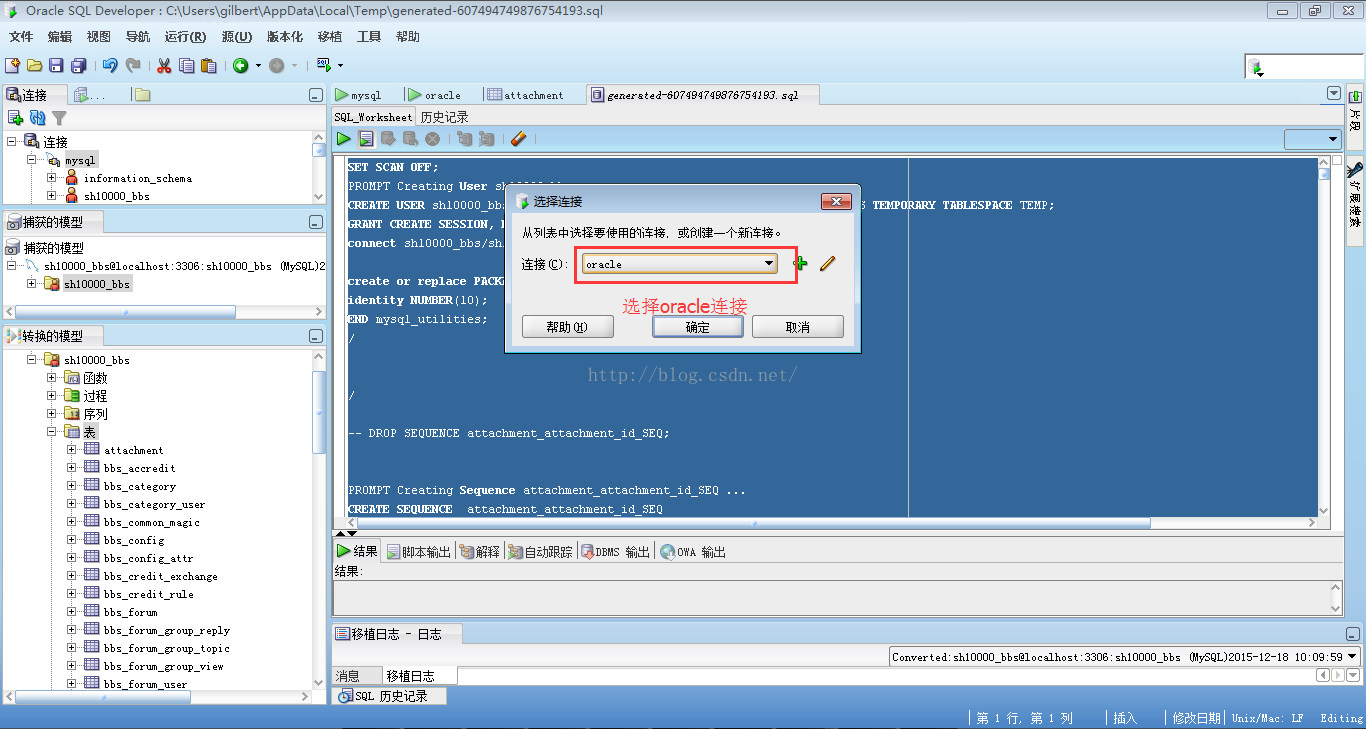Refresh the connections list

point(37,118)
